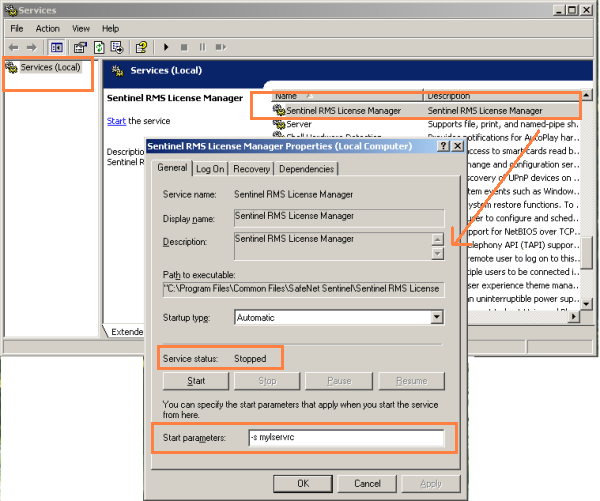
Task: Click the services list scroll up arrow
Action: (586, 95)
